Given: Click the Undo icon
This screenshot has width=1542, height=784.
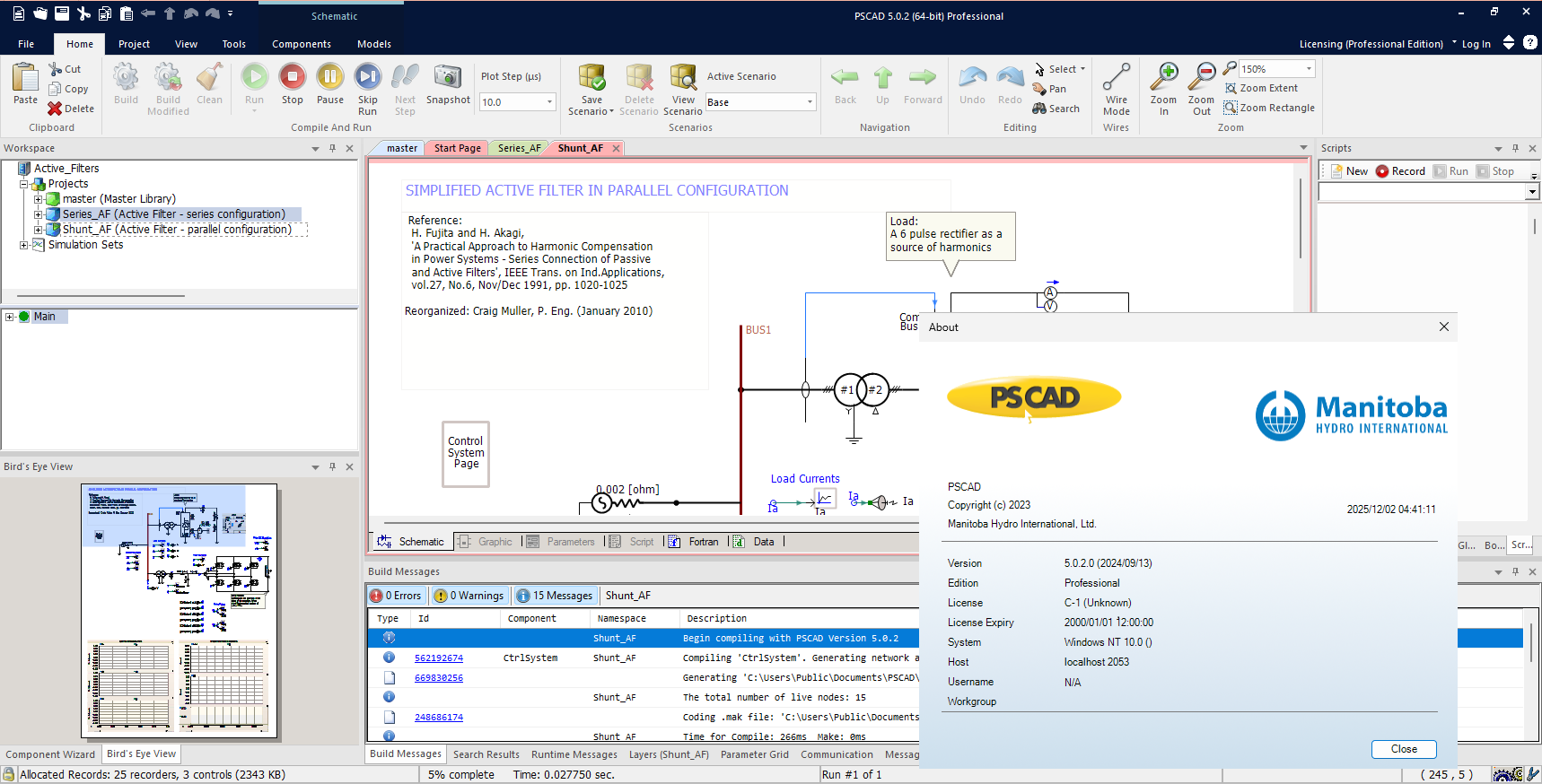Looking at the screenshot, I should pyautogui.click(x=972, y=78).
